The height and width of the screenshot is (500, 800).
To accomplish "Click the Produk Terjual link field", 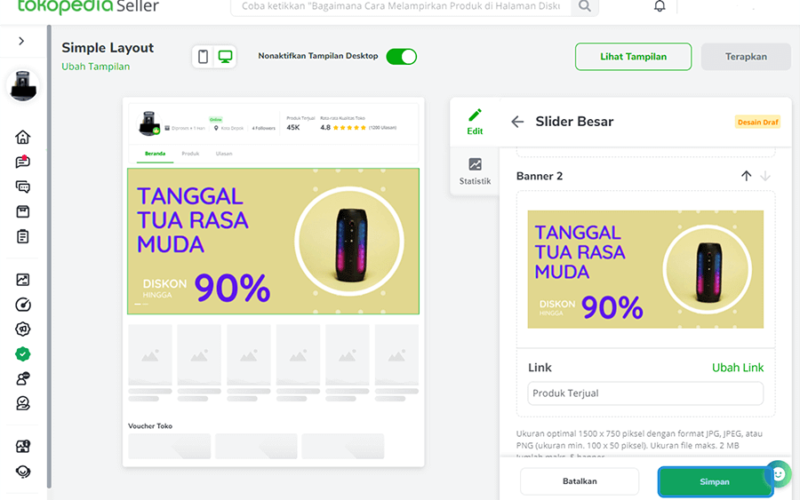I will click(645, 393).
